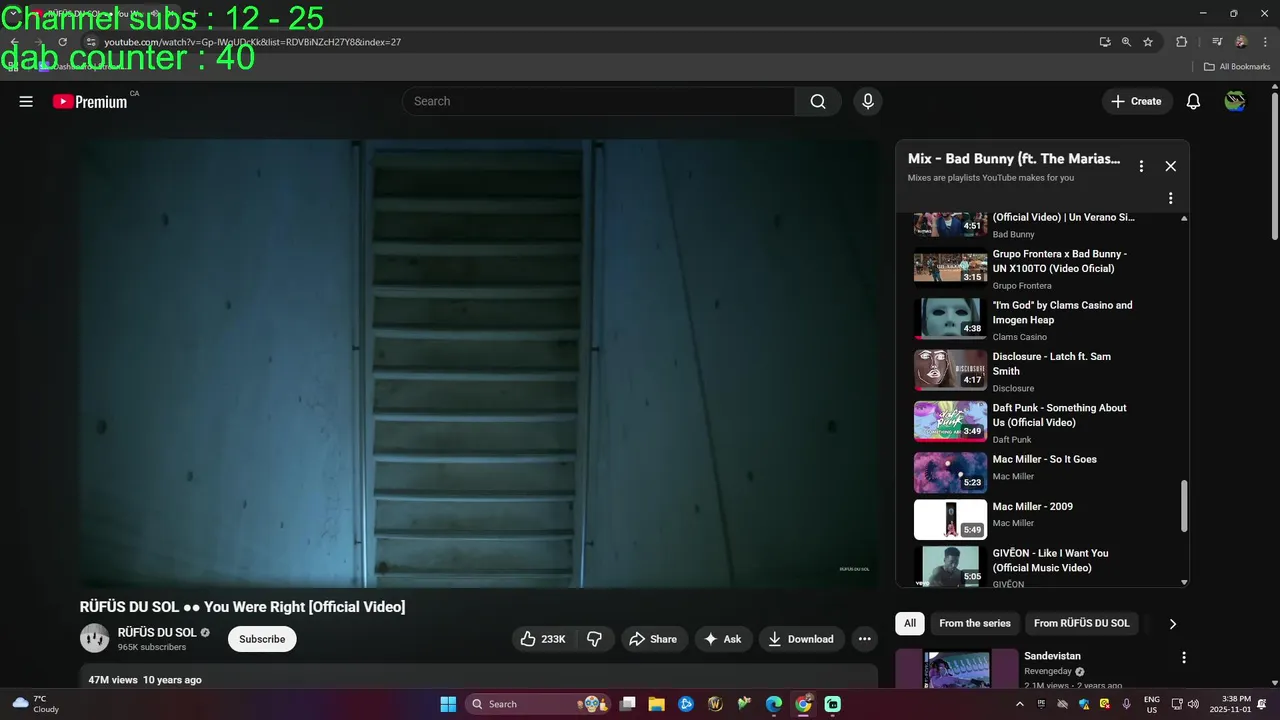Play Mac Miller - 2009

(x=1040, y=519)
